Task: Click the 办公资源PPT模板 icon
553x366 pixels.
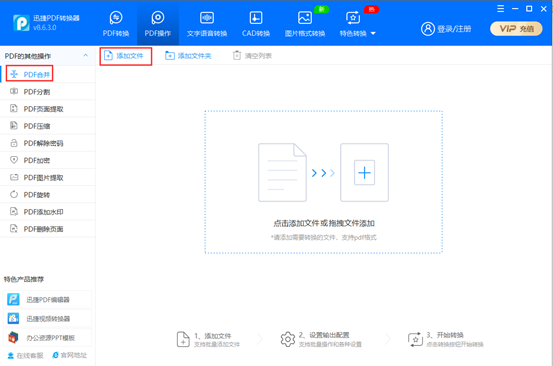Action: (x=13, y=337)
